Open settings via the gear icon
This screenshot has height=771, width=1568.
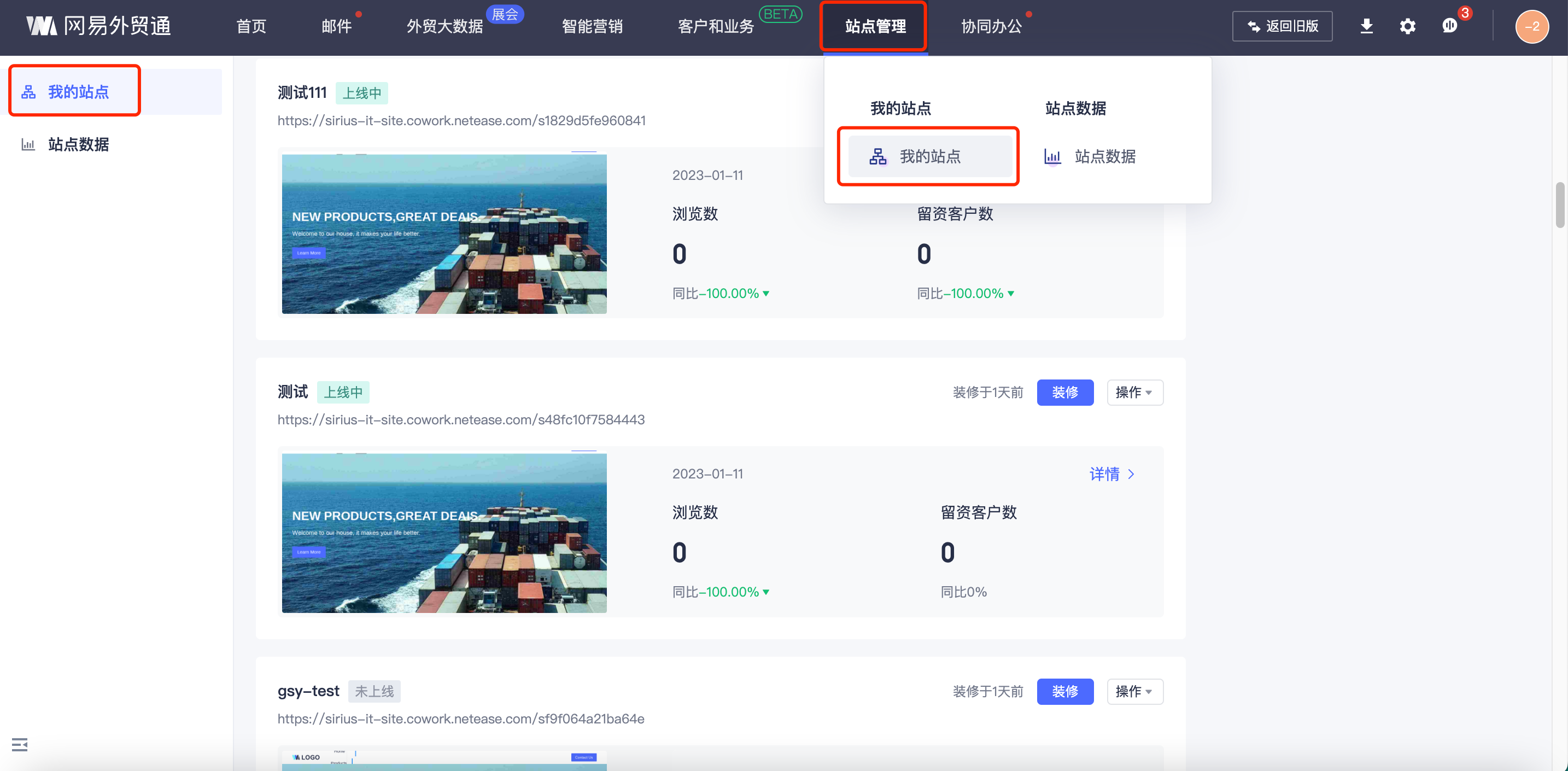(x=1407, y=26)
